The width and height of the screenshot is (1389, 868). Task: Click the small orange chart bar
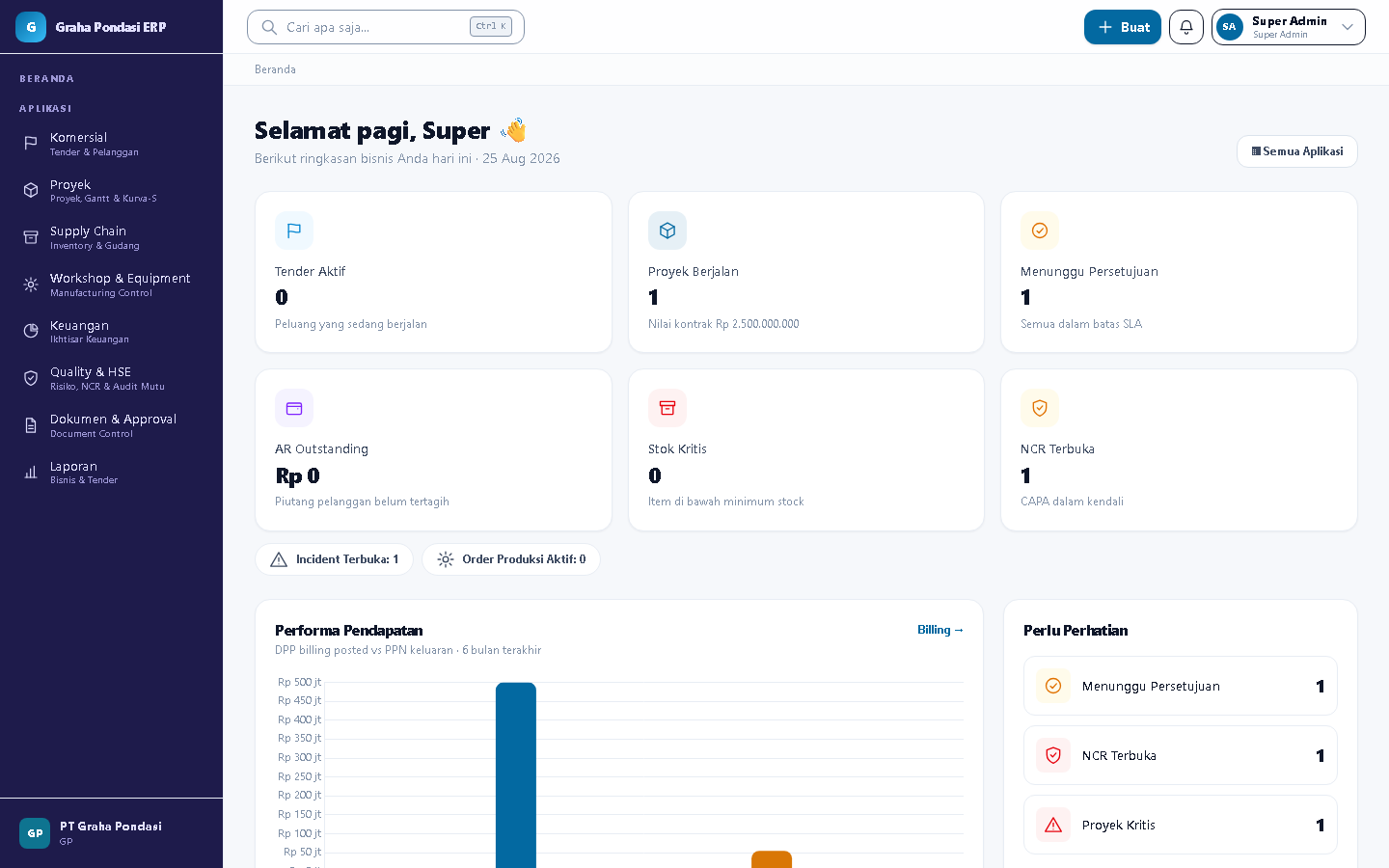(x=772, y=859)
